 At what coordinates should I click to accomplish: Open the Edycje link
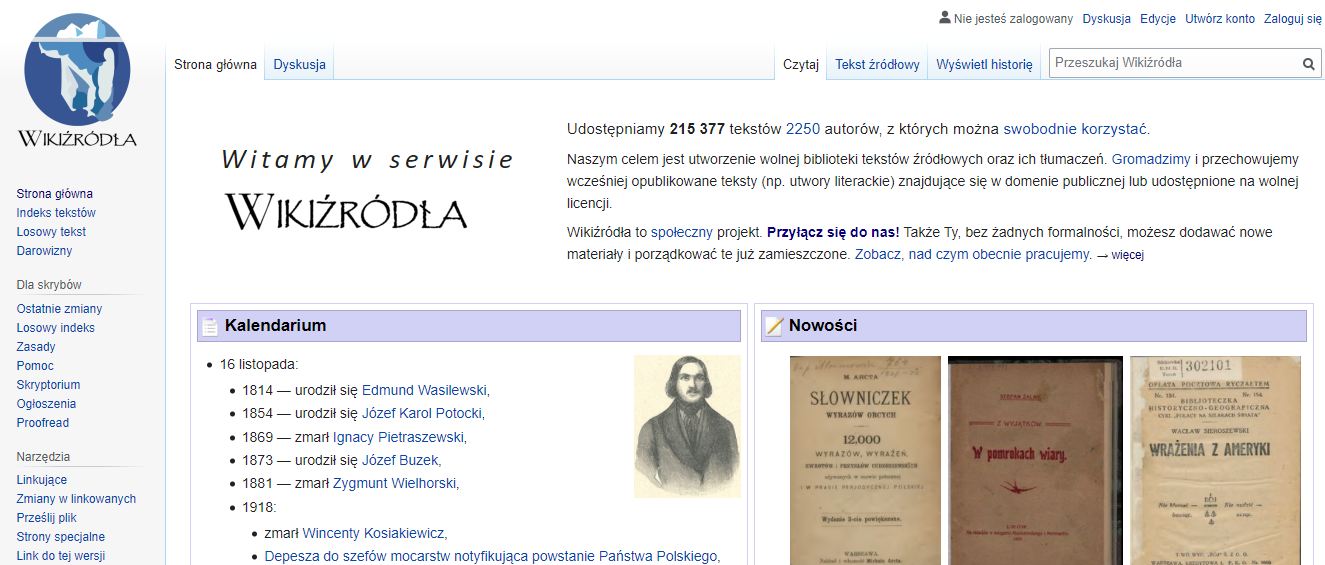(x=1158, y=18)
